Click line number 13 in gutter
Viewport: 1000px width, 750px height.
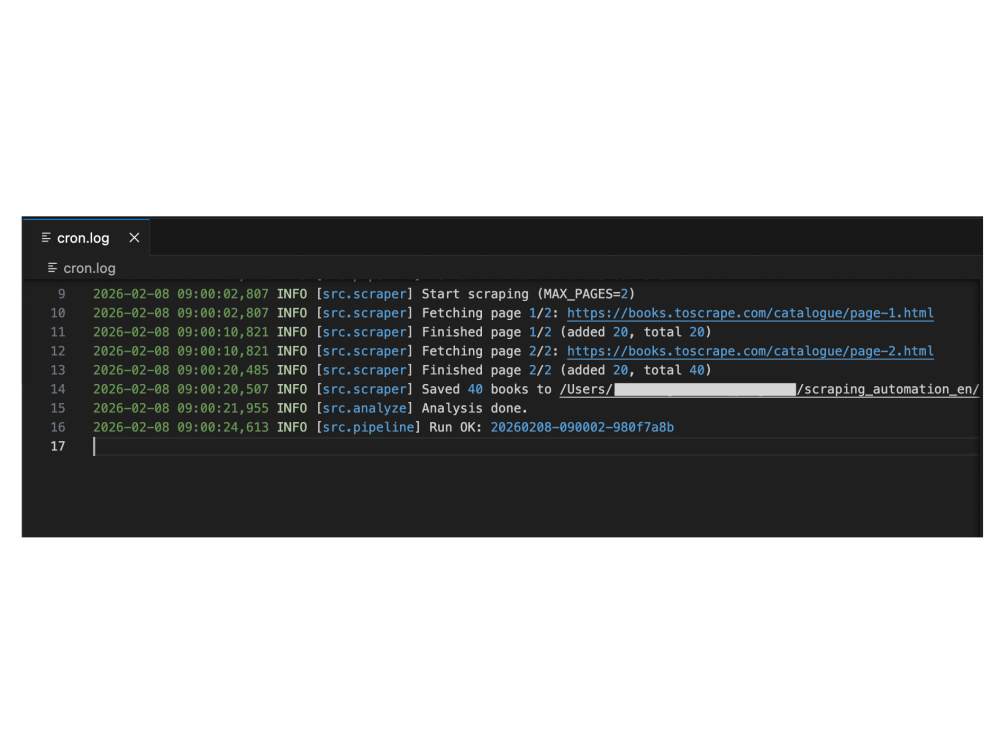click(x=58, y=370)
